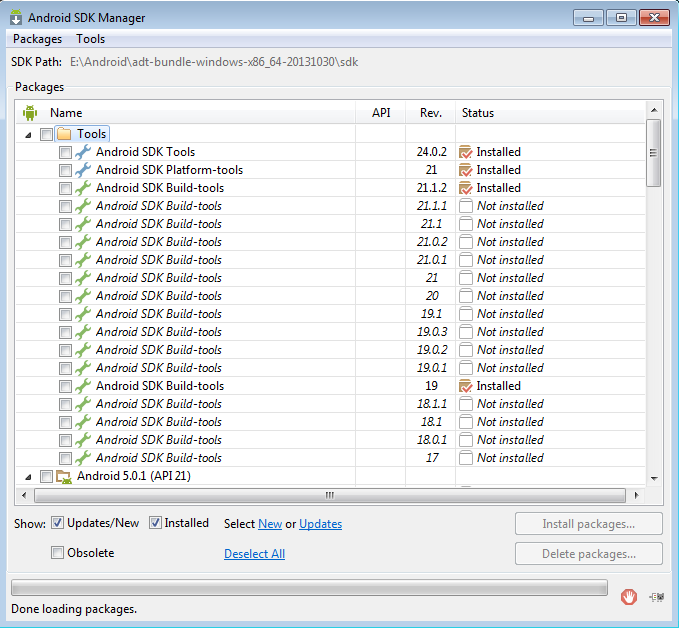679x628 pixels.
Task: Click the SDK Path value text
Action: (x=214, y=62)
